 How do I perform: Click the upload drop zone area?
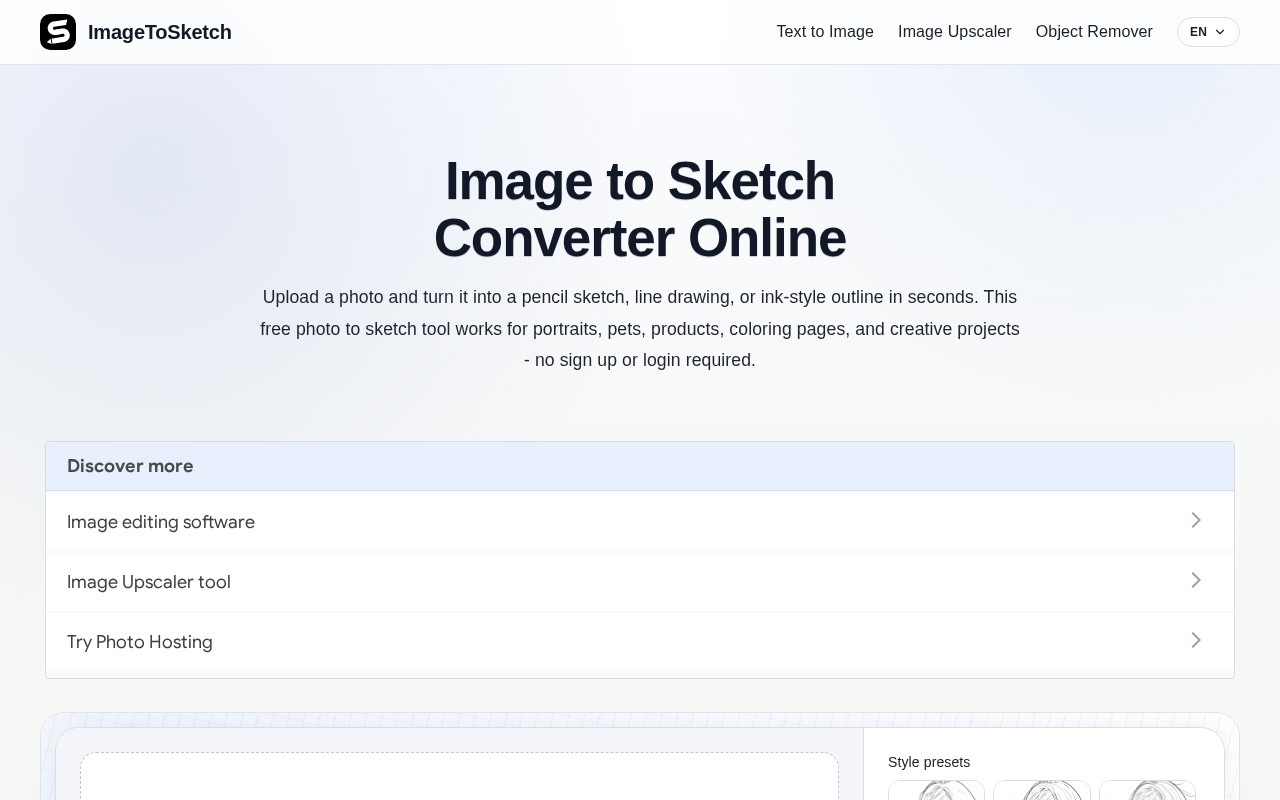point(459,776)
